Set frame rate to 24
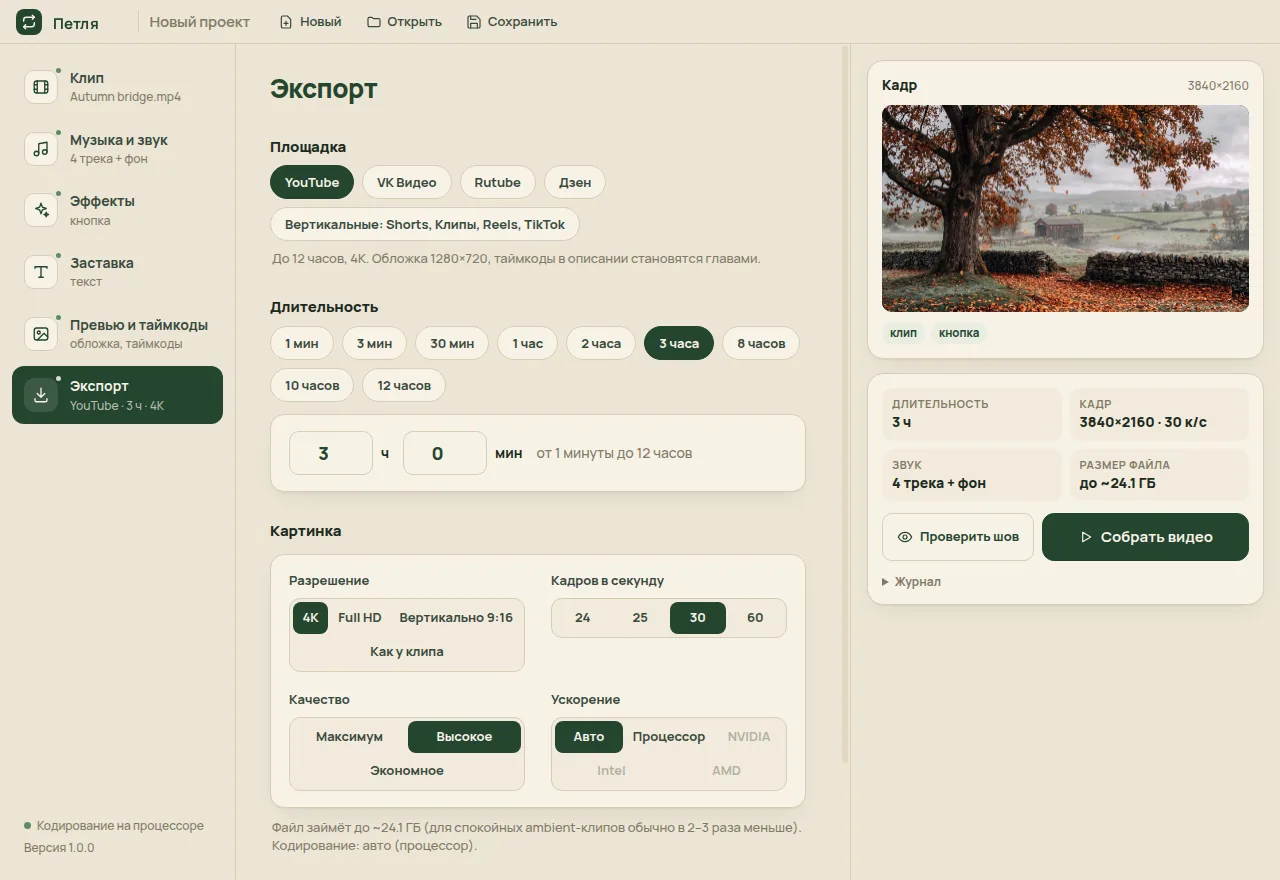Image resolution: width=1280 pixels, height=880 pixels. point(583,618)
